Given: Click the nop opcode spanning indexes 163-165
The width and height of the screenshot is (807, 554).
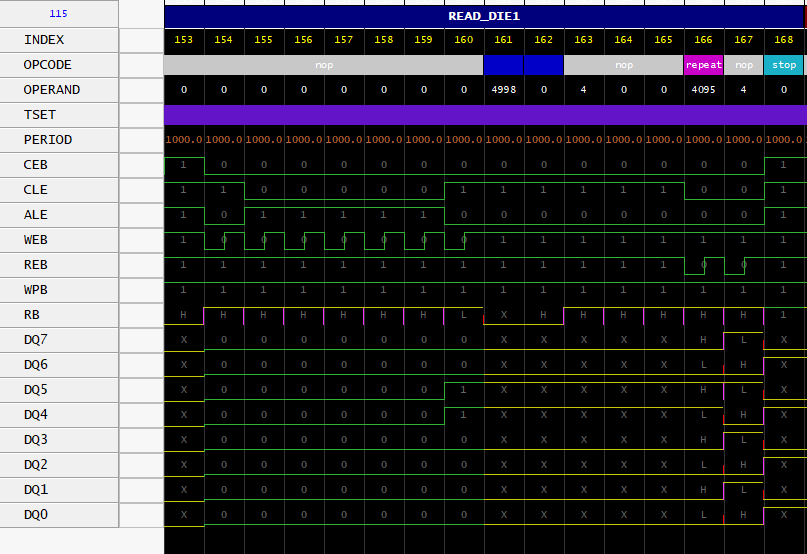Looking at the screenshot, I should click(x=624, y=65).
